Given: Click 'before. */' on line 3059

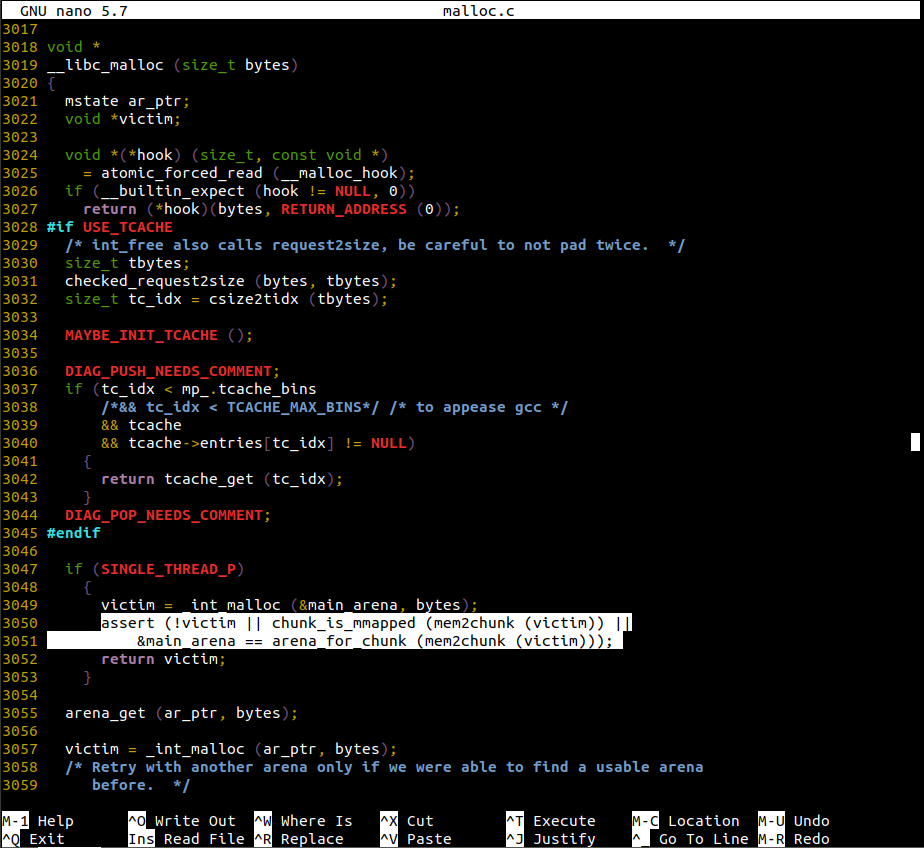Looking at the screenshot, I should coord(141,785).
